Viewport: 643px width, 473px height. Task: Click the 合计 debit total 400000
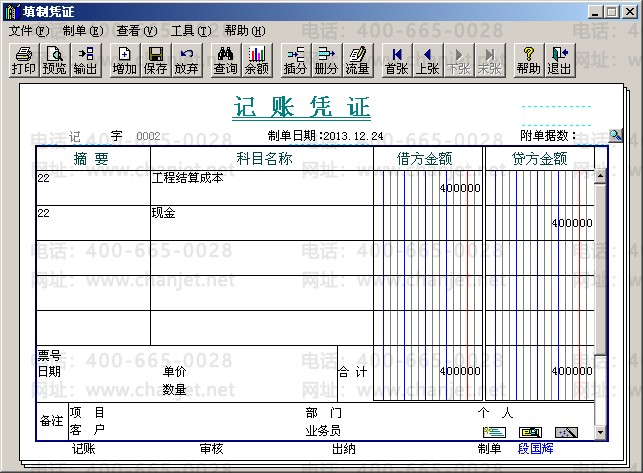pos(460,371)
